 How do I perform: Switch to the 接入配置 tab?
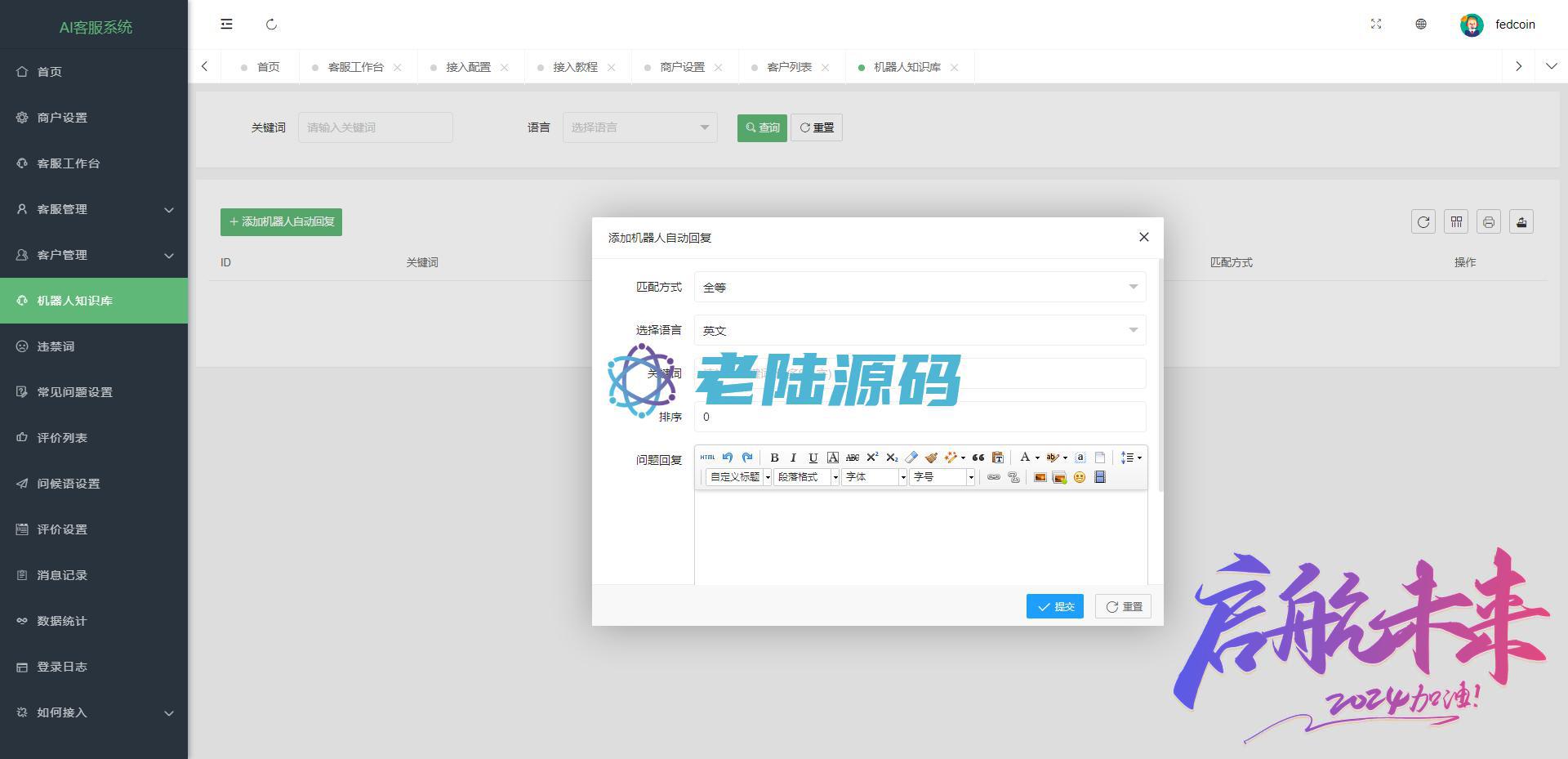(x=468, y=67)
